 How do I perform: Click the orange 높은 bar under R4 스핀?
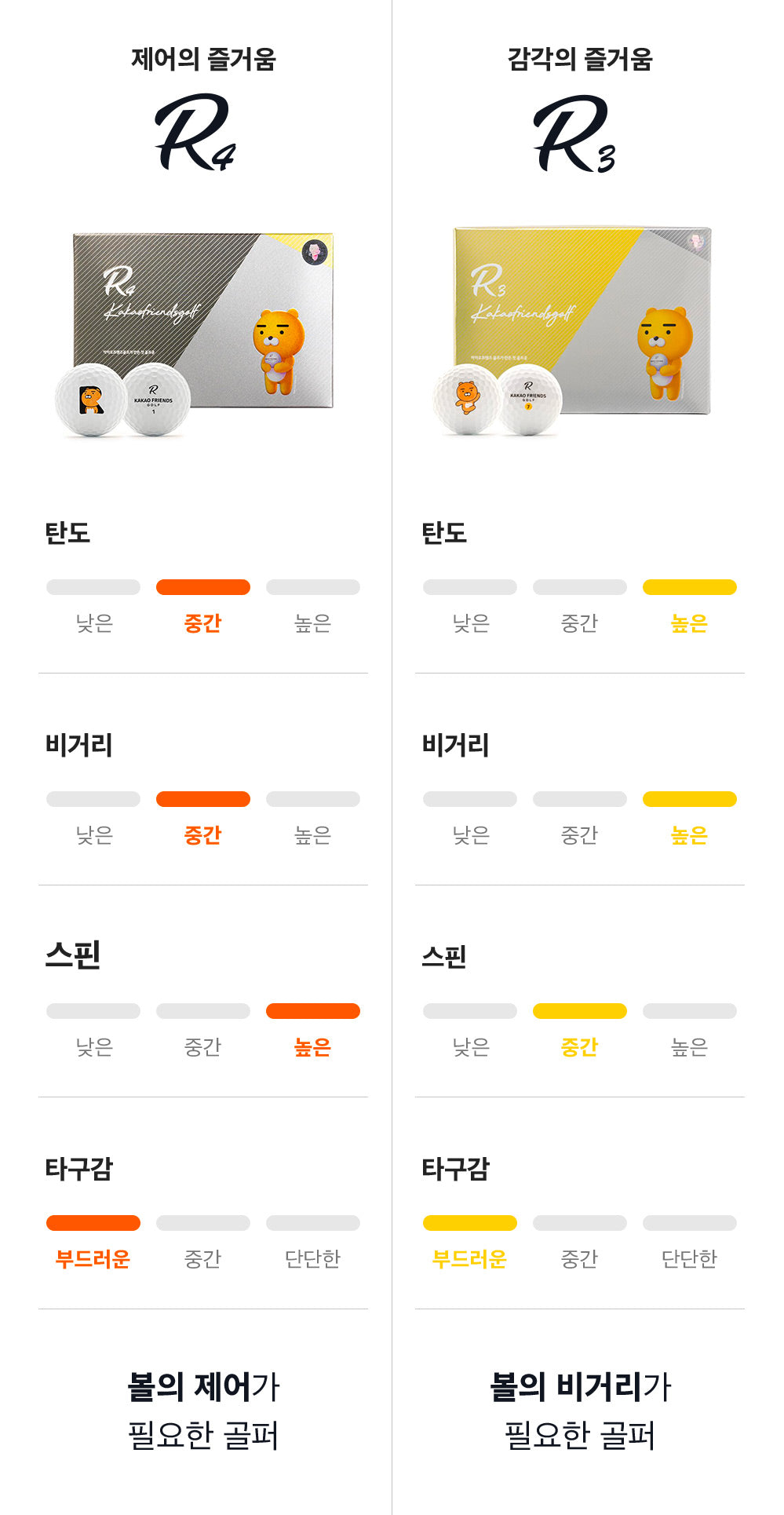pyautogui.click(x=312, y=1011)
